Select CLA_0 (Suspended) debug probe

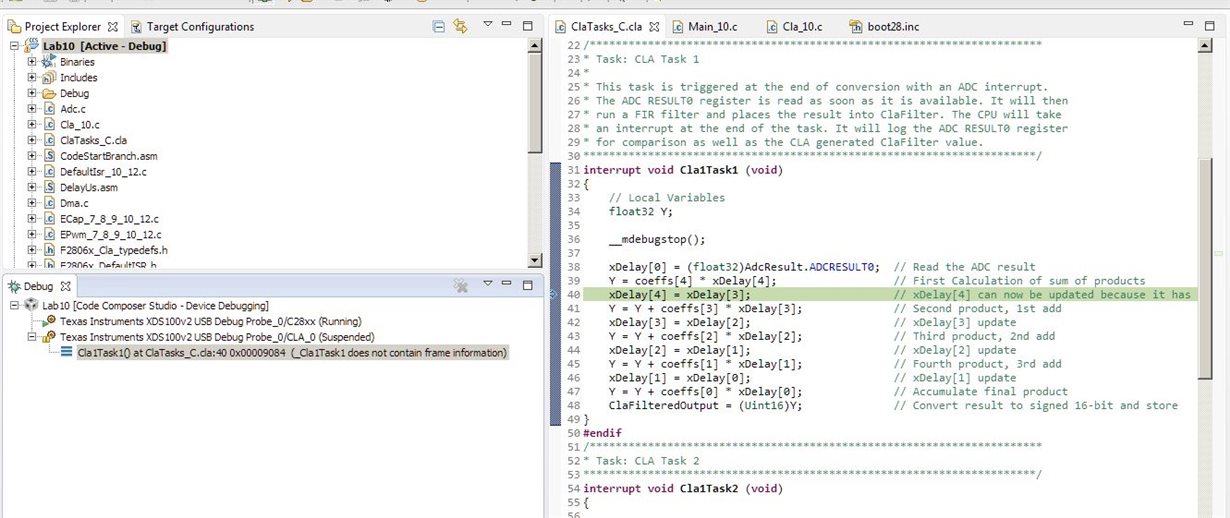(218, 337)
